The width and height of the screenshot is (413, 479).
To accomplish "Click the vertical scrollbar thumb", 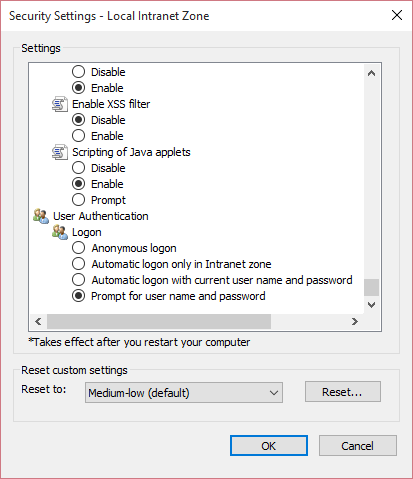I will [x=371, y=287].
